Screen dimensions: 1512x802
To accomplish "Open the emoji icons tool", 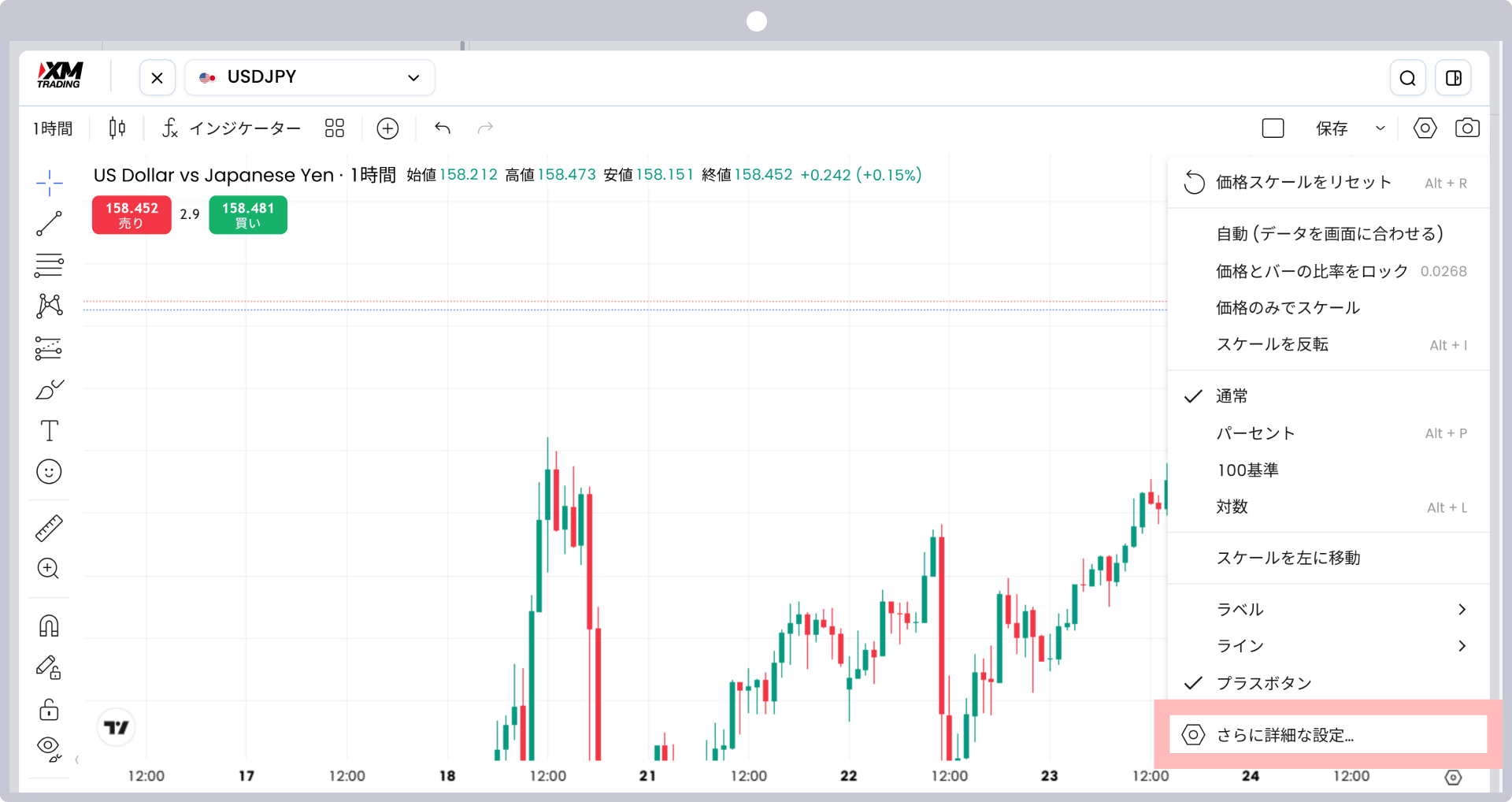I will point(49,472).
